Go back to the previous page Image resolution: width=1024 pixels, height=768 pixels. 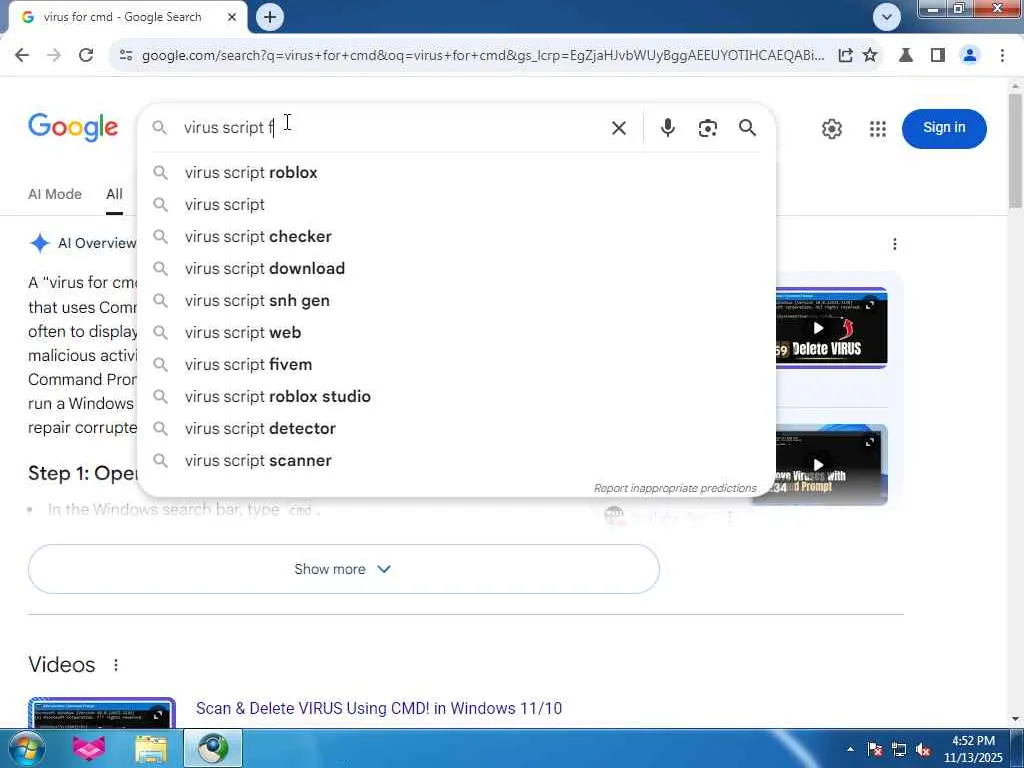[x=22, y=56]
